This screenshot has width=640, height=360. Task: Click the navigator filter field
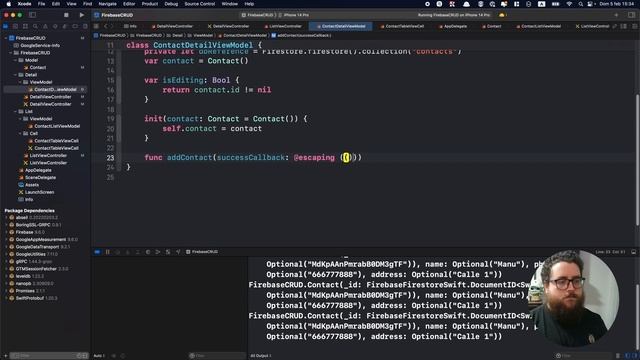coord(49,356)
